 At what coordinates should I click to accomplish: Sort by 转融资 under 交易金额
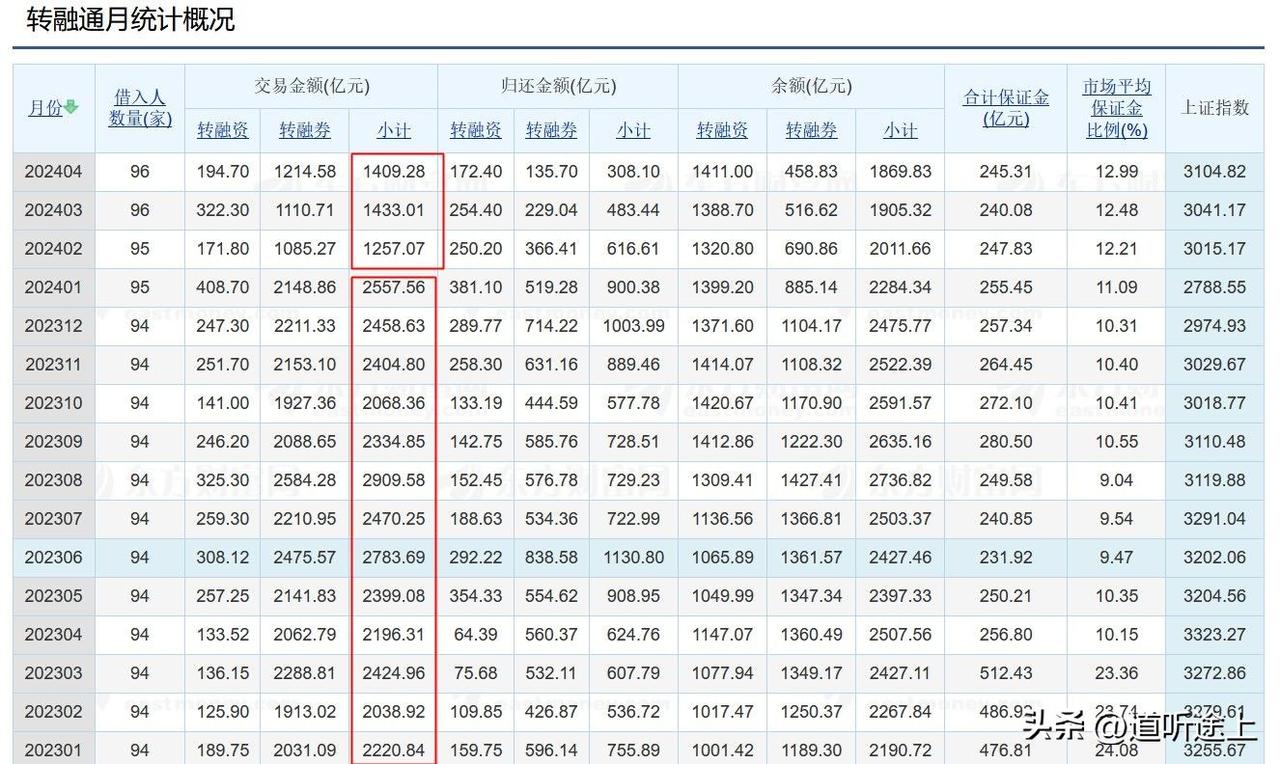(222, 130)
